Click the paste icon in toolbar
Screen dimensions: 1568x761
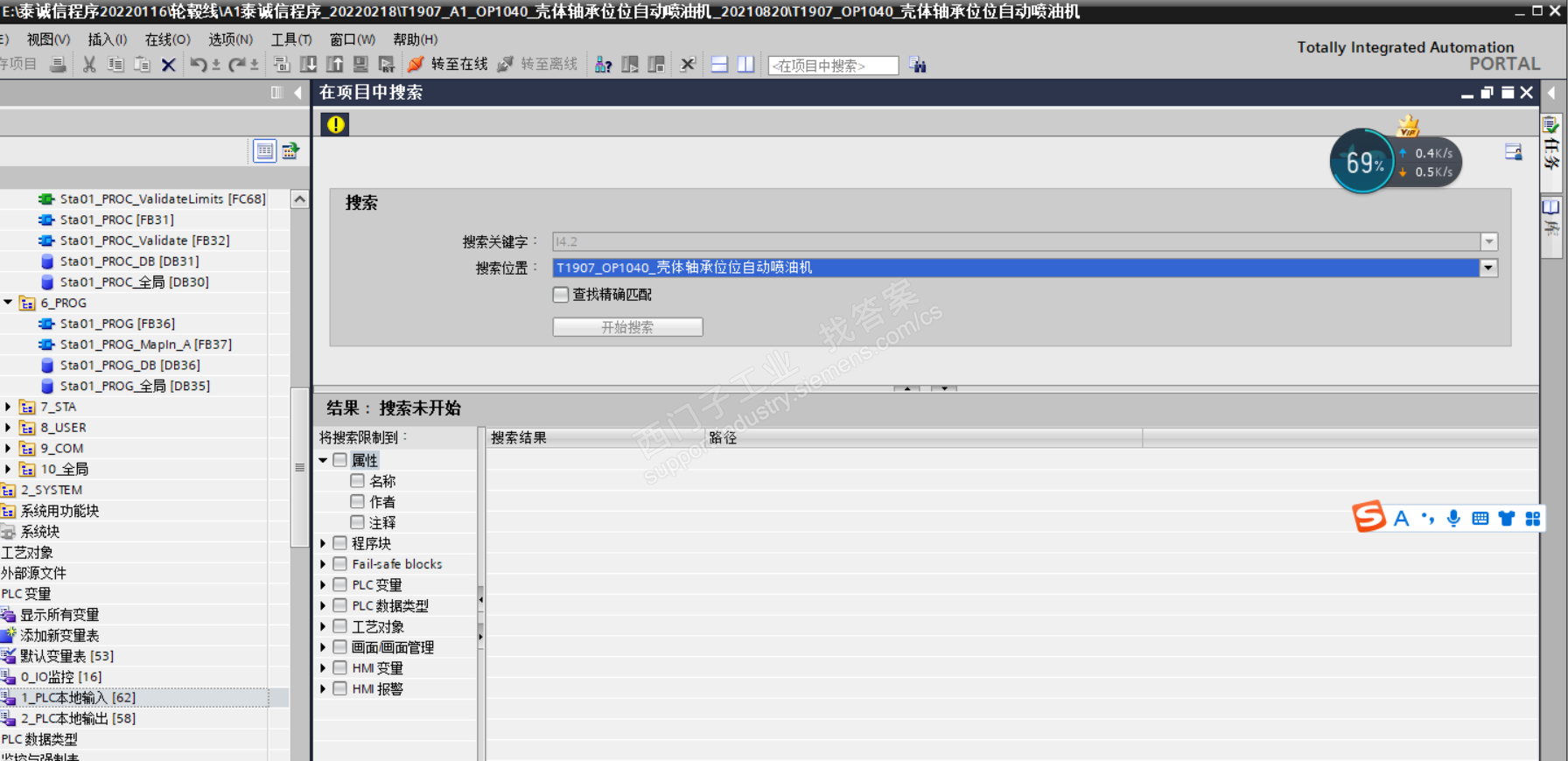pyautogui.click(x=142, y=65)
